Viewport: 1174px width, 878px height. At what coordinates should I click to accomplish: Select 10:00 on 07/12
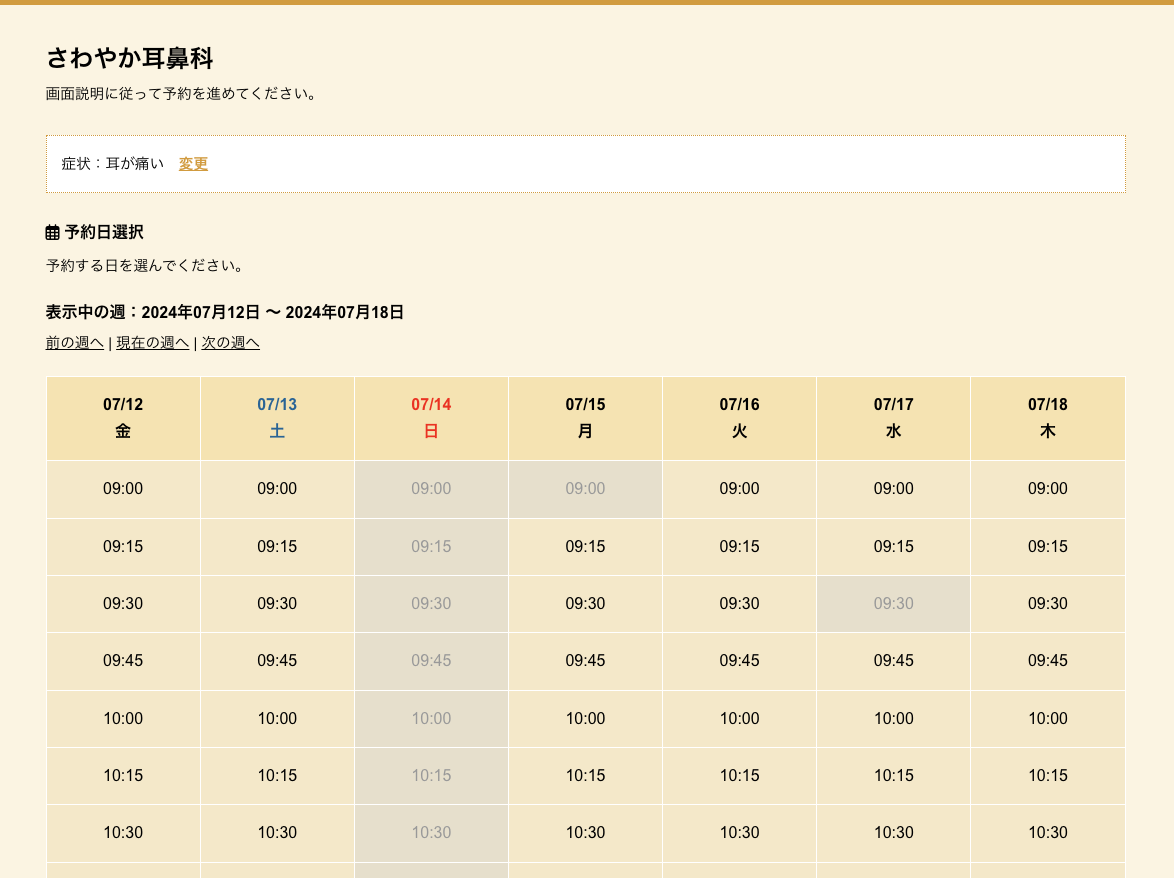[x=124, y=719]
